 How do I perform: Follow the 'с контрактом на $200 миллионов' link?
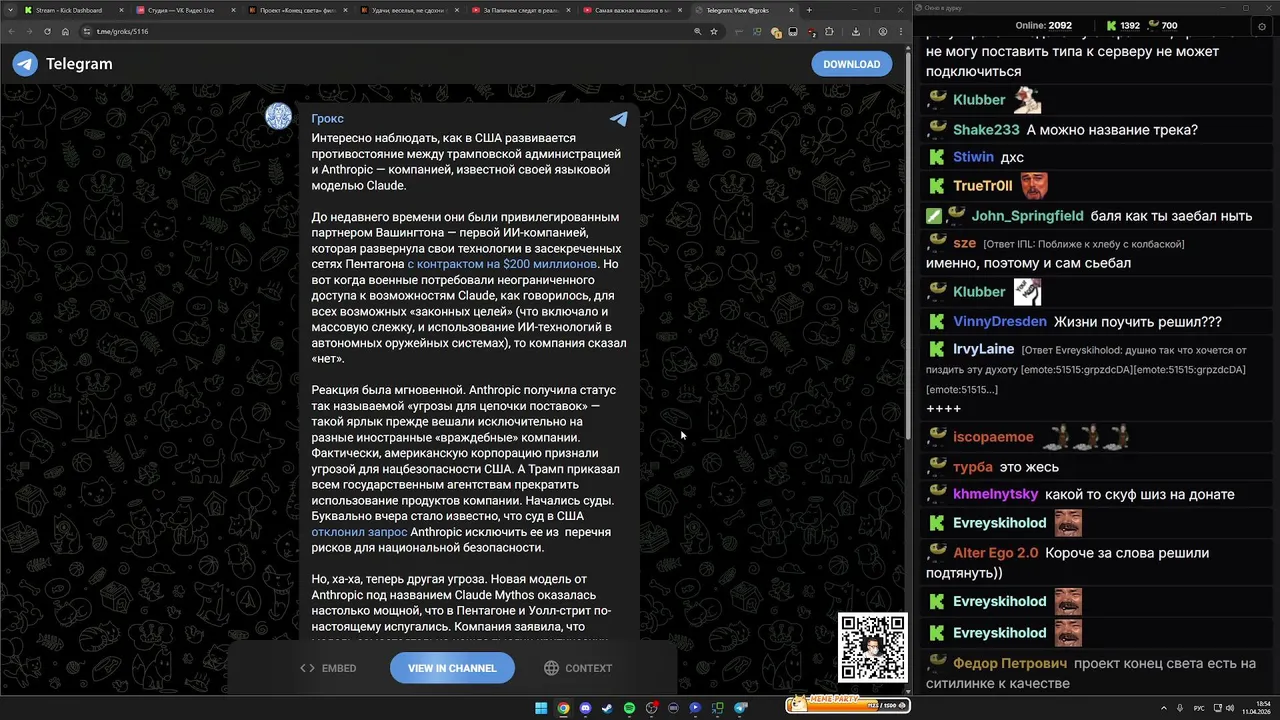[502, 264]
